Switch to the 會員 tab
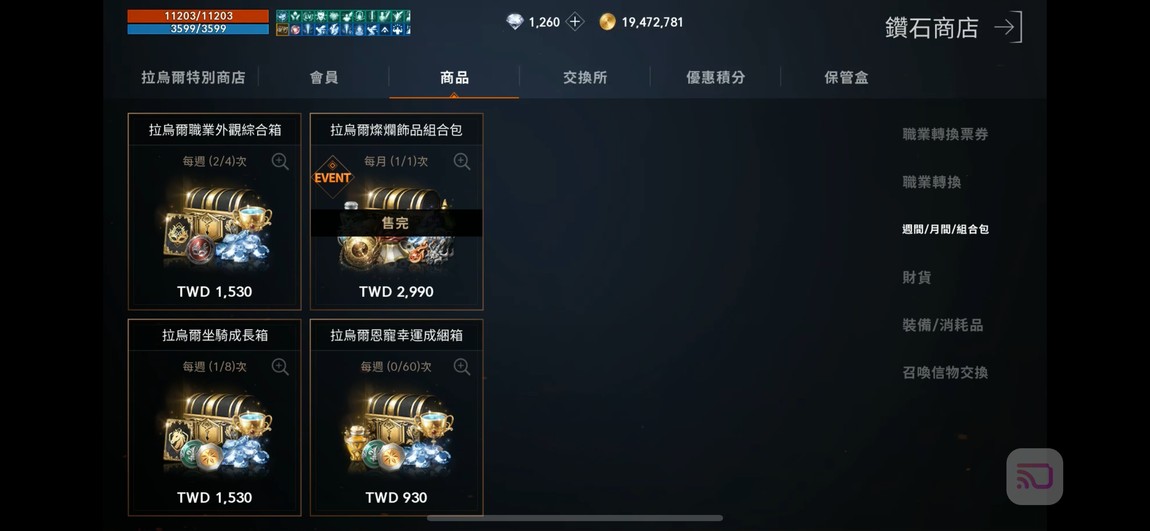 pos(323,77)
